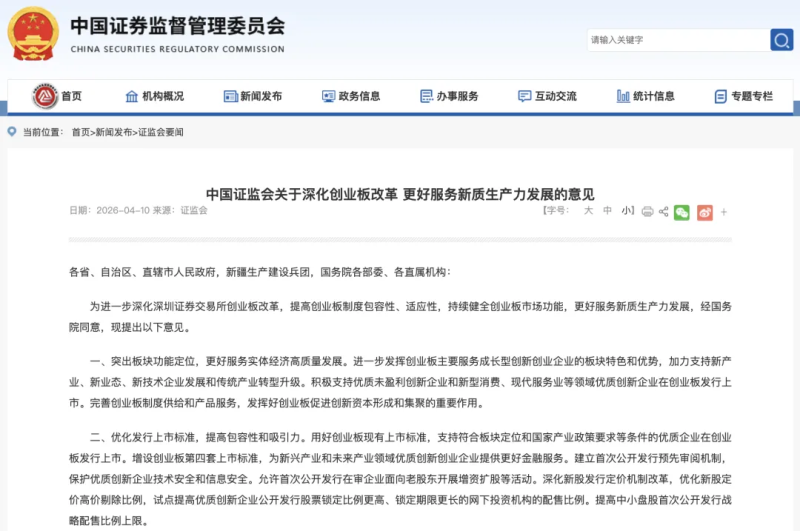The height and width of the screenshot is (531, 800).
Task: Click the chat bubble icon beside 互动交流
Action: [524, 96]
